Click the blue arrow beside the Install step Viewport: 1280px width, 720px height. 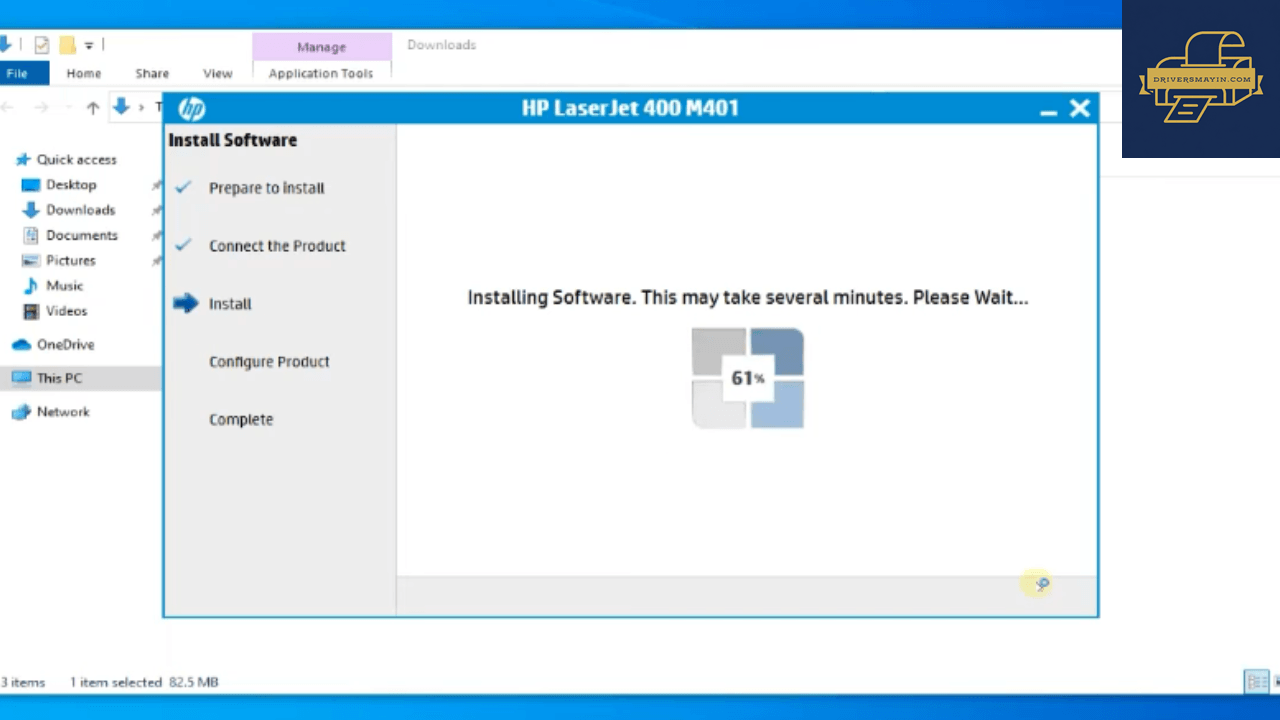tap(185, 303)
